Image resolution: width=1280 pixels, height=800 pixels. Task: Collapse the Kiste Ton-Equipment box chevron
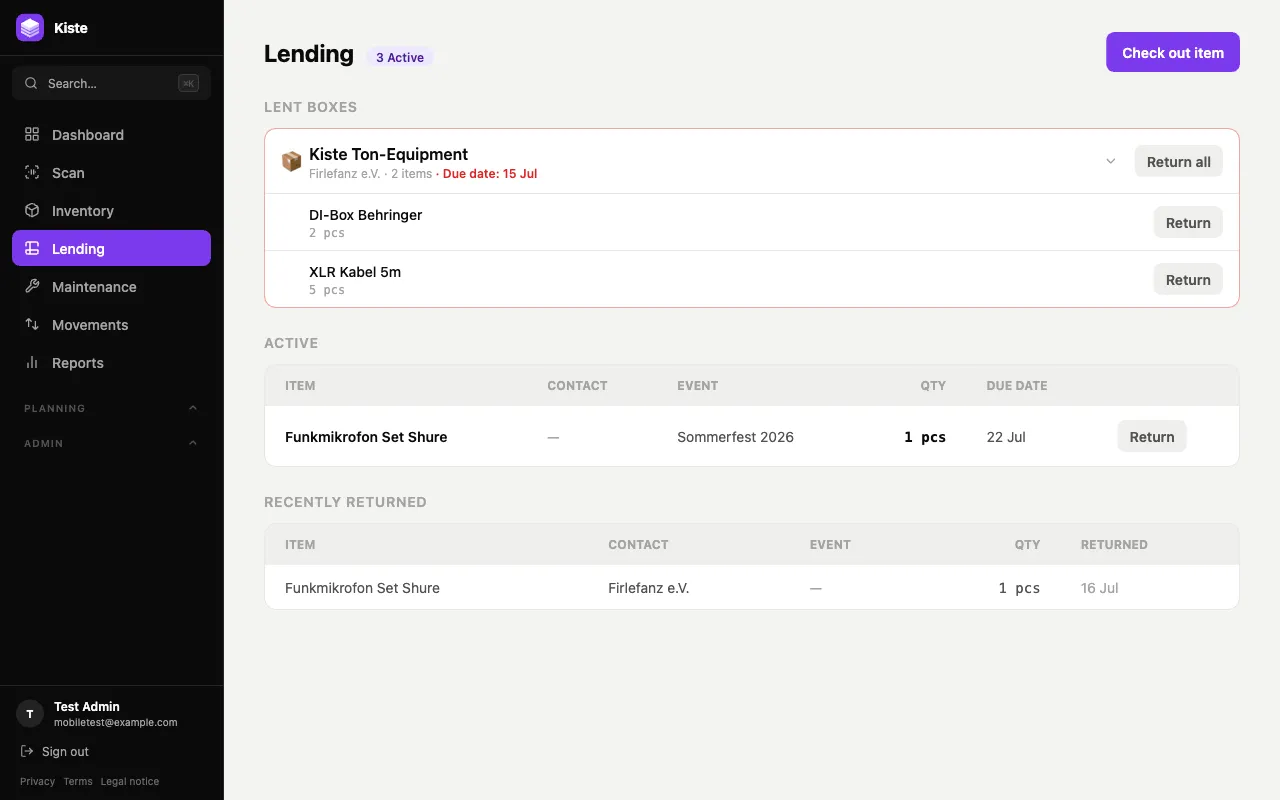tap(1110, 161)
